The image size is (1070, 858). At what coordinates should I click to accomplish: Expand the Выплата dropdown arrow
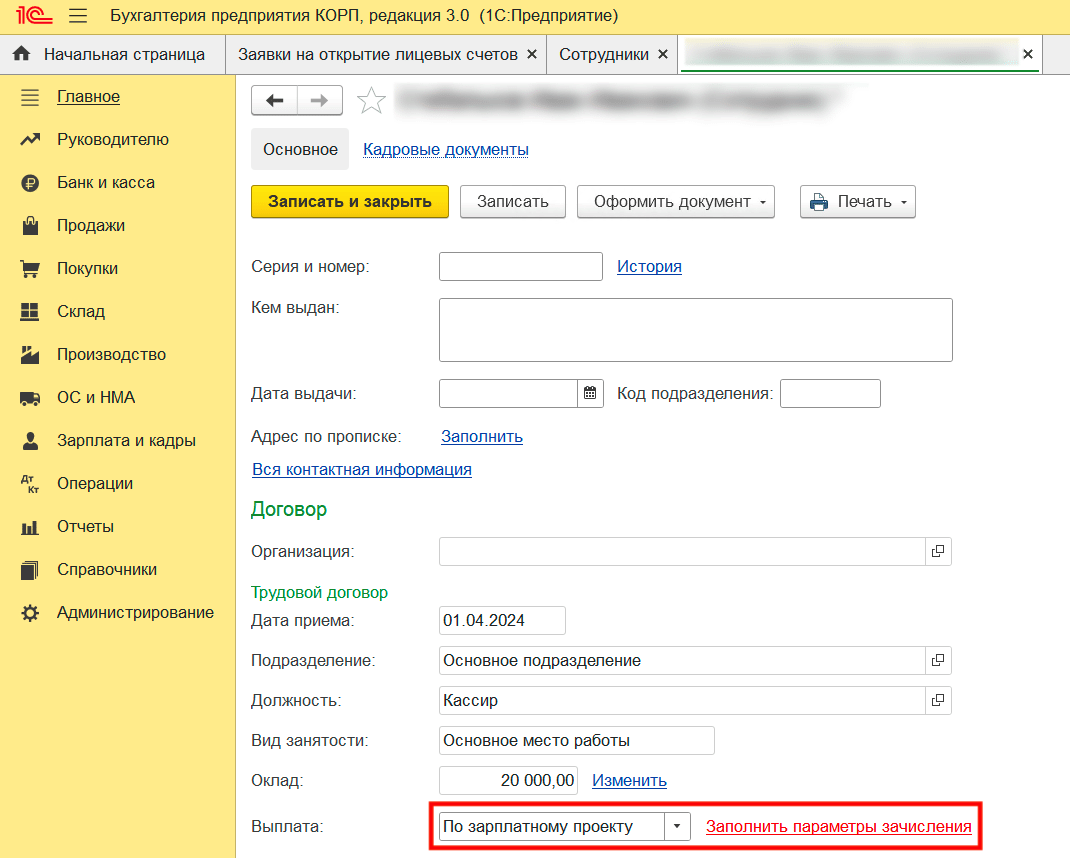pyautogui.click(x=677, y=826)
